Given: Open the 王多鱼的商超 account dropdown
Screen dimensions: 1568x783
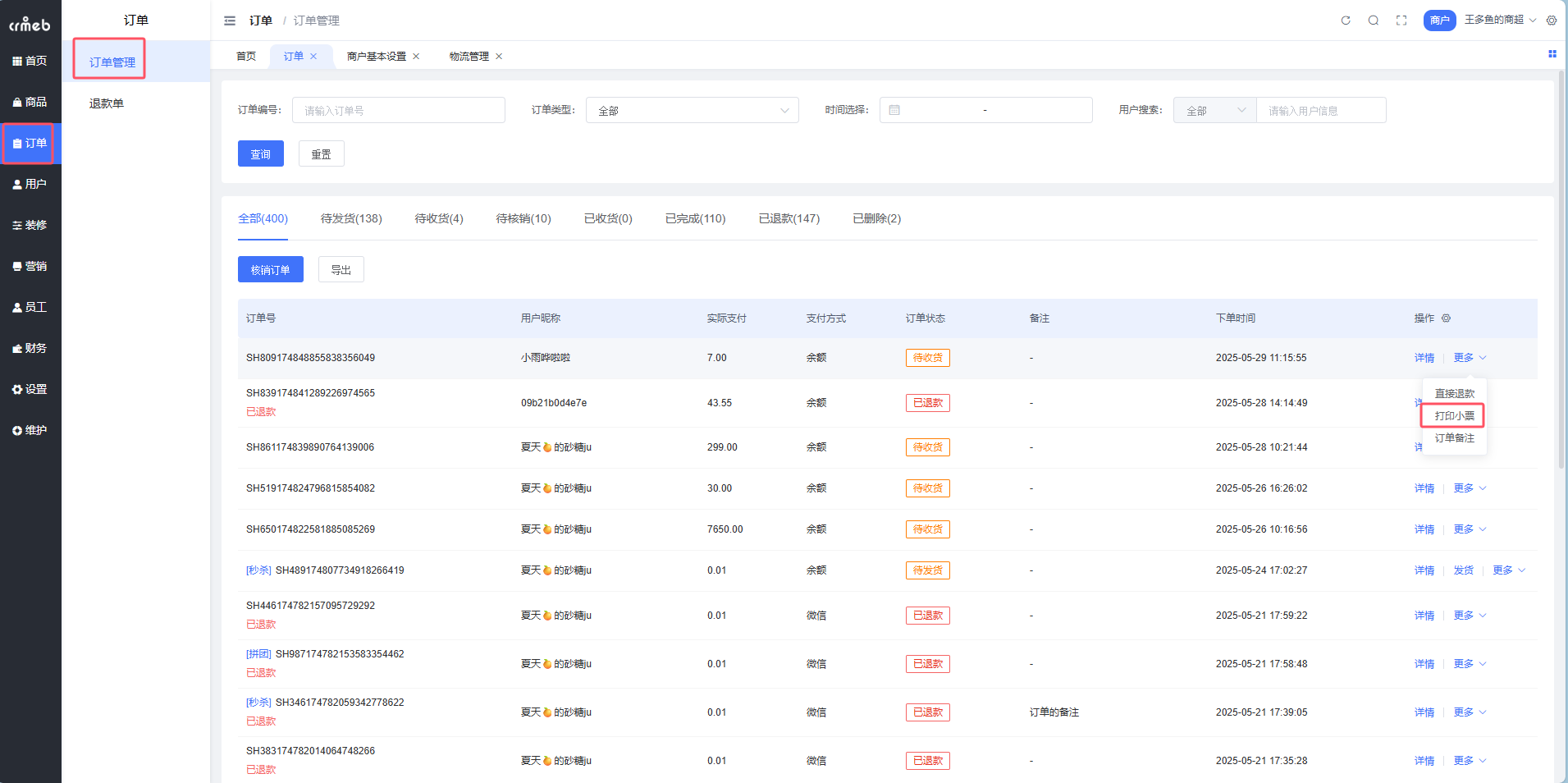Looking at the screenshot, I should (1500, 20).
